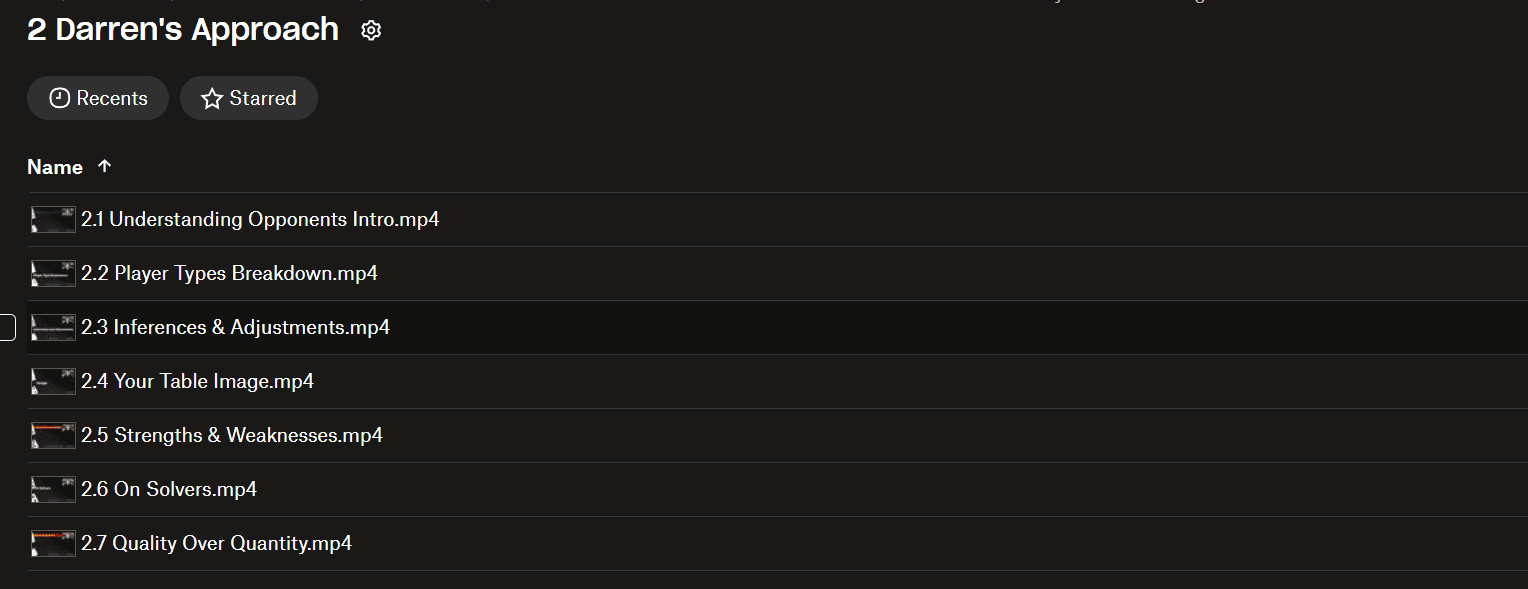Click thumbnail of 2.4 Your Table Image

click(53, 381)
